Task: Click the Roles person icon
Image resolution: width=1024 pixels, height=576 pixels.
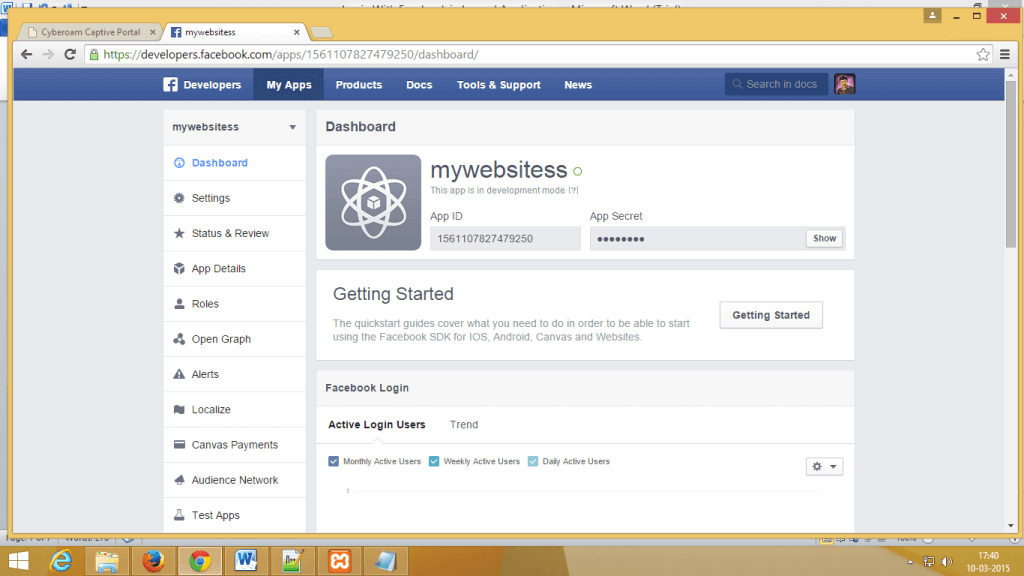Action: click(x=179, y=304)
